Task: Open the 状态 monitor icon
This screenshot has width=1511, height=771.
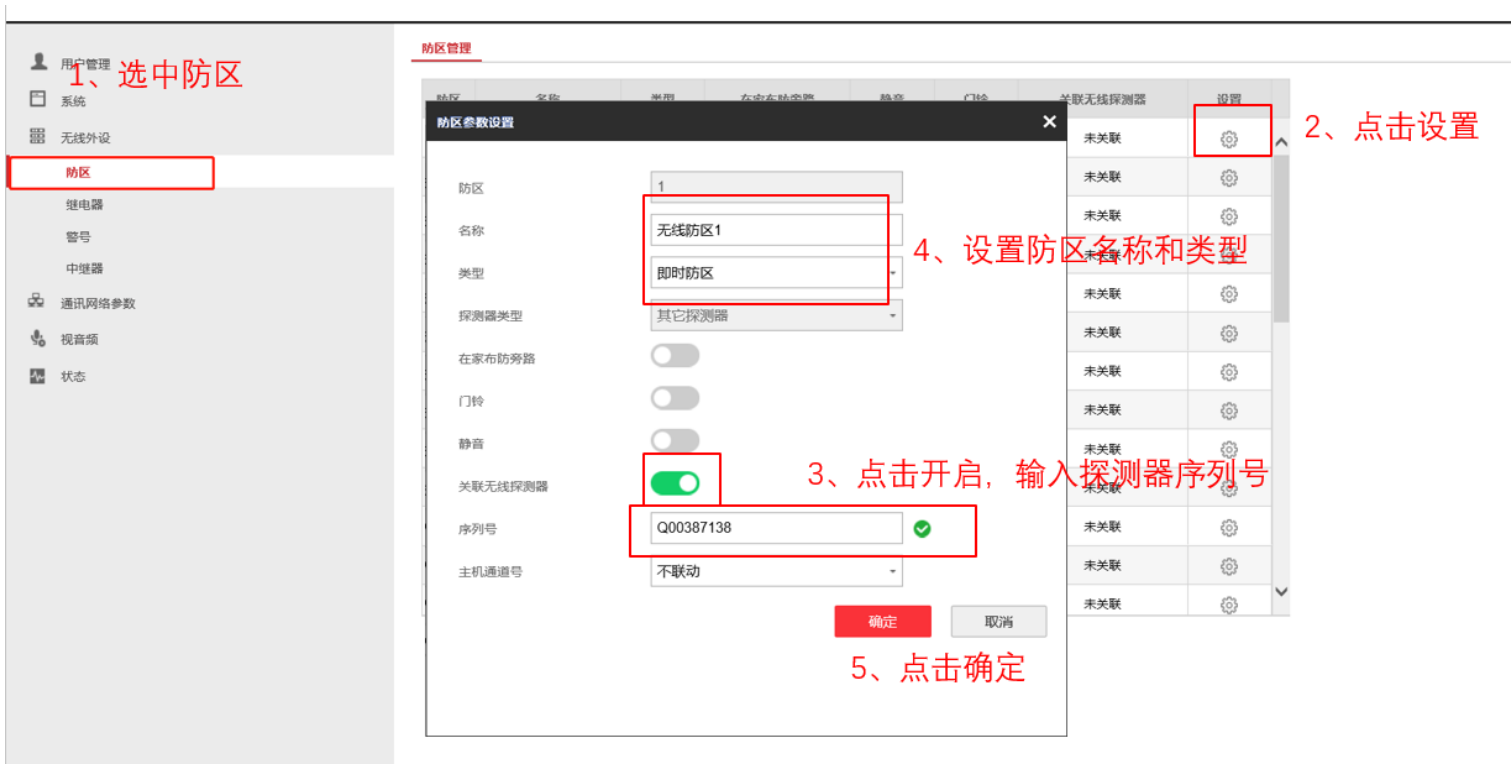Action: 38,376
